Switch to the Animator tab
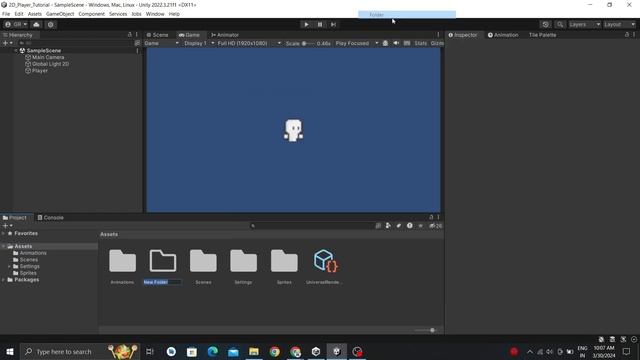The width and height of the screenshot is (640, 360). click(225, 35)
